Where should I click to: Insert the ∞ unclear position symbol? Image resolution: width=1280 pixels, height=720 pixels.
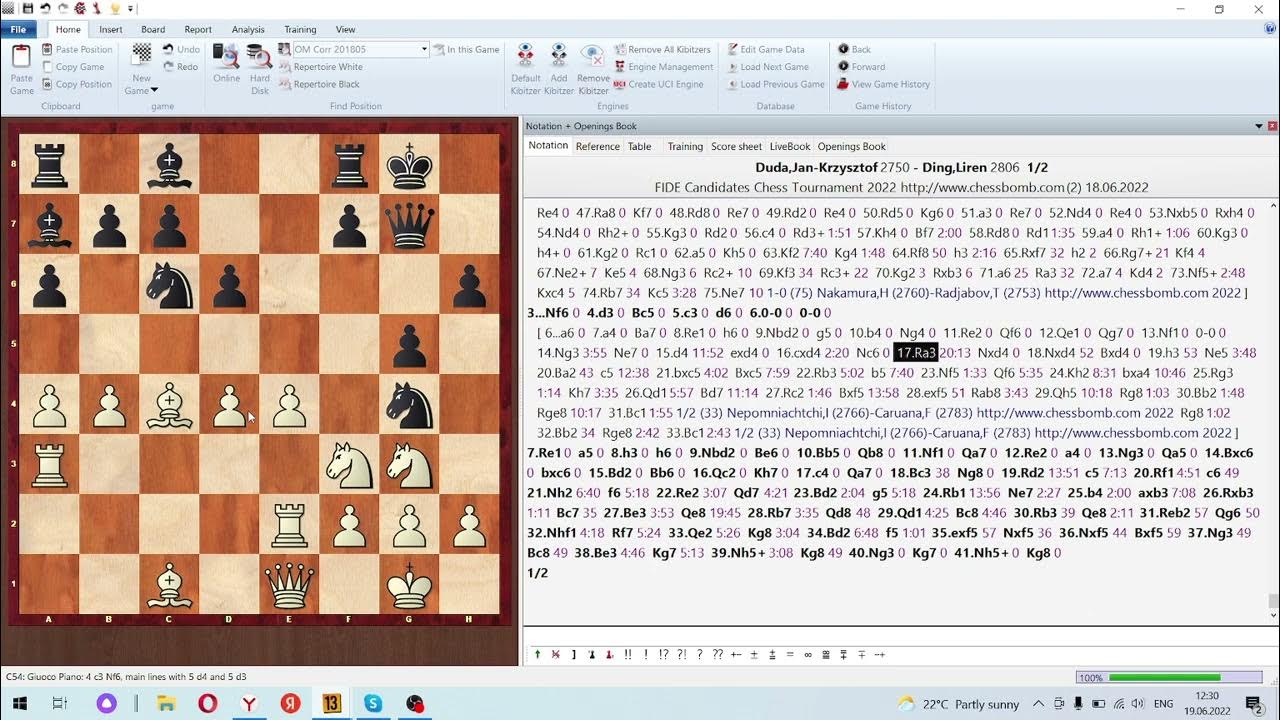808,654
